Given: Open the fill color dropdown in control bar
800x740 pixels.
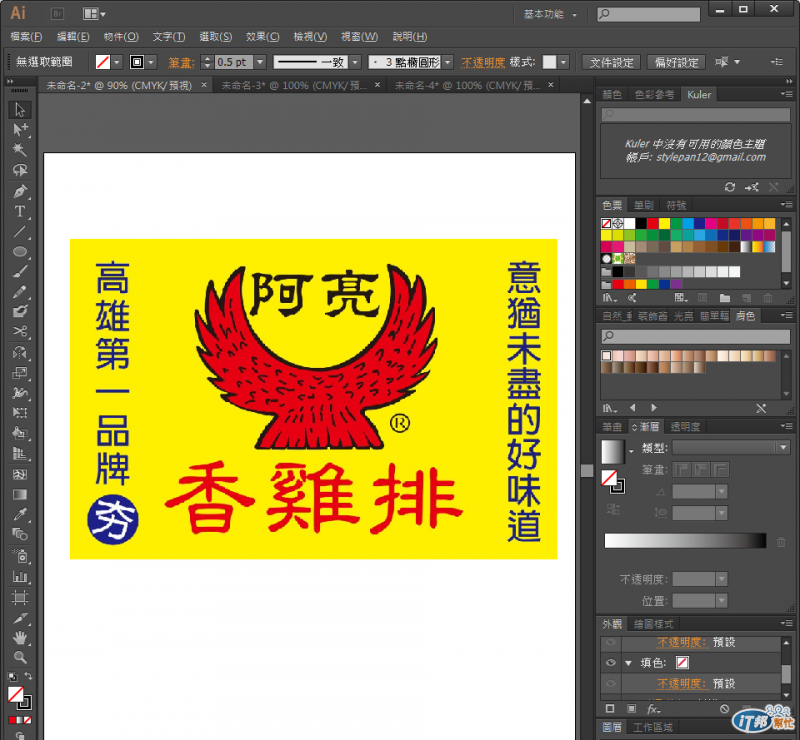Looking at the screenshot, I should pos(117,62).
